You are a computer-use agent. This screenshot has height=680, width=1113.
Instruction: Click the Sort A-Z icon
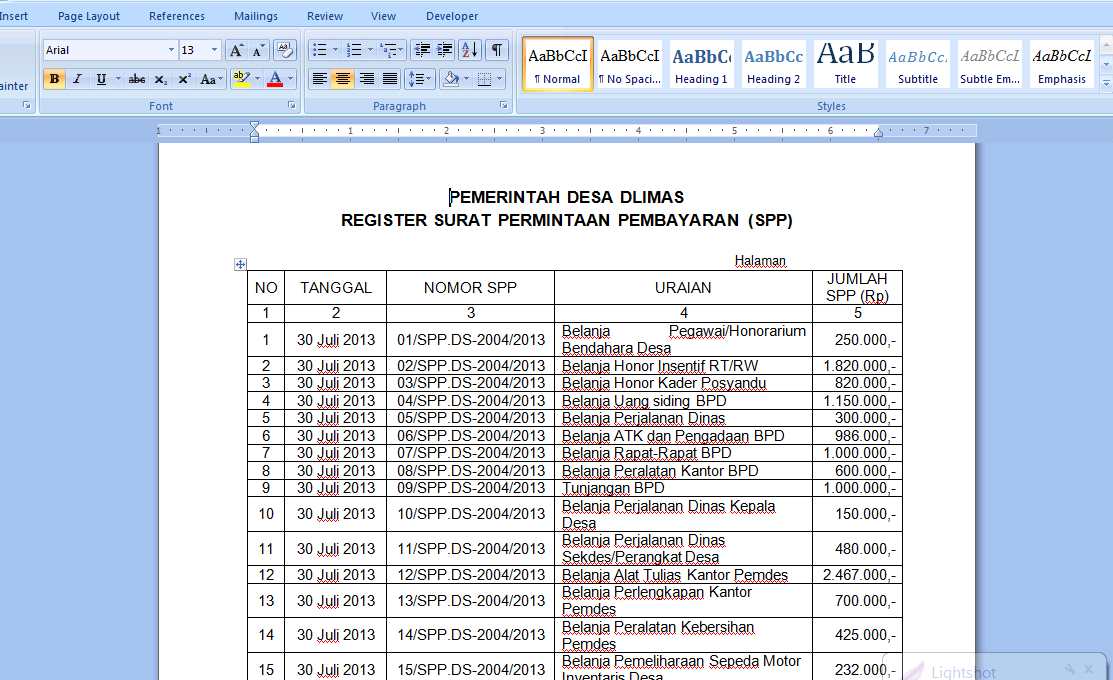coord(470,50)
